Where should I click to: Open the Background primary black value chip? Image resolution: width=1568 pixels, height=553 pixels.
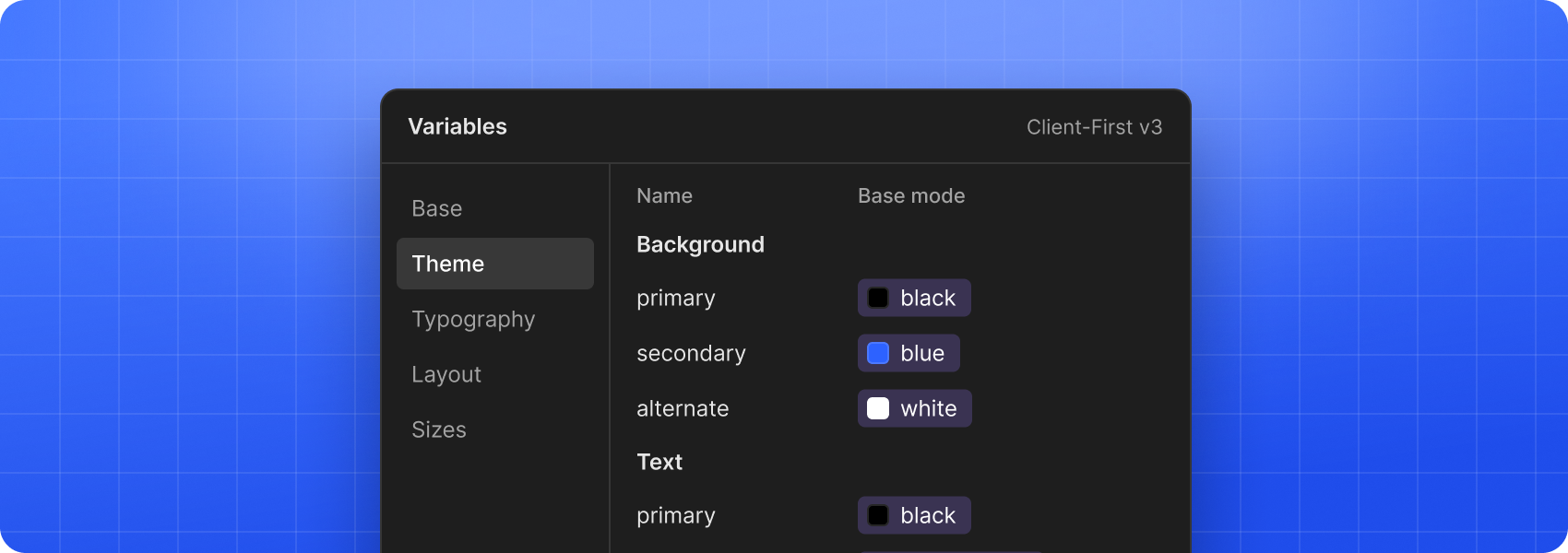pyautogui.click(x=914, y=298)
